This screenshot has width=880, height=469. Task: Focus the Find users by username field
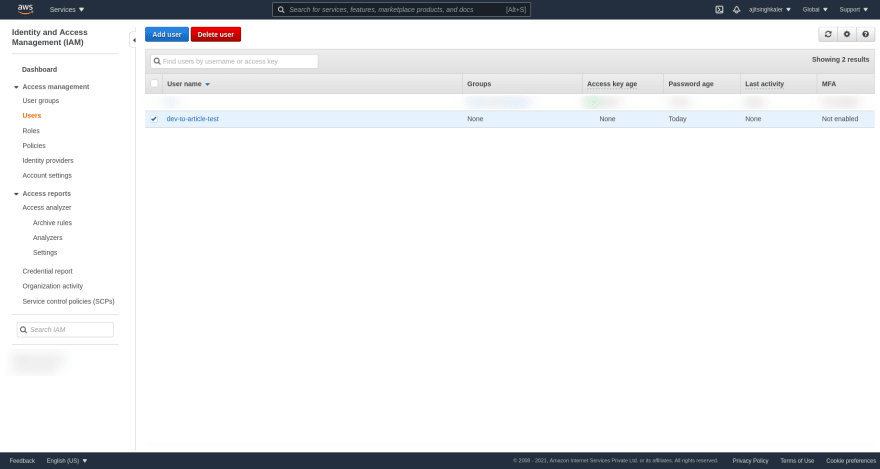pos(234,61)
